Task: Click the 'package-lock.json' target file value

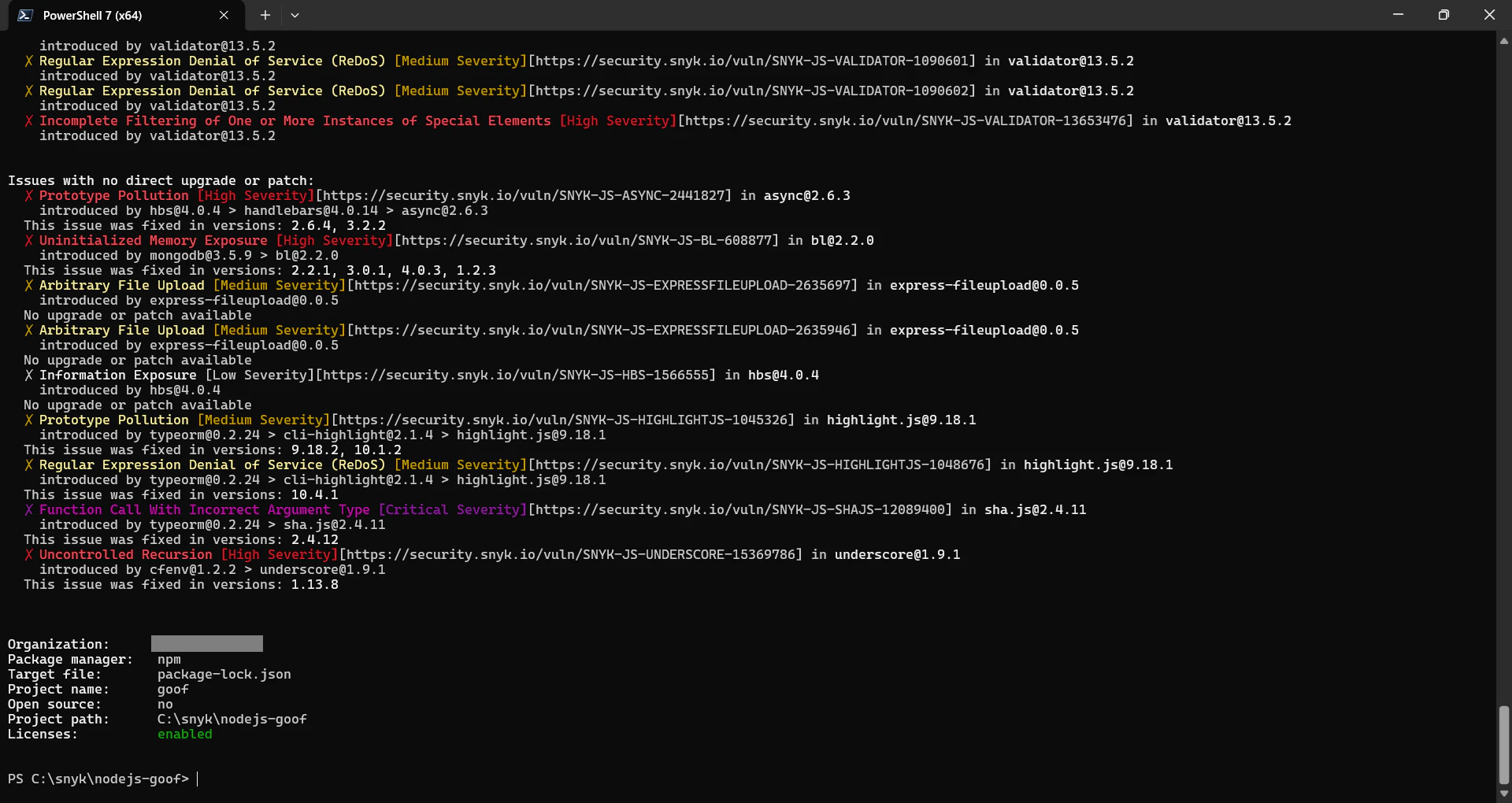Action: pos(224,675)
